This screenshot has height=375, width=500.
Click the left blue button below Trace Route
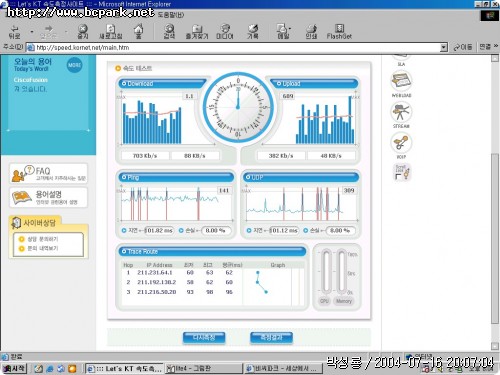click(x=204, y=338)
